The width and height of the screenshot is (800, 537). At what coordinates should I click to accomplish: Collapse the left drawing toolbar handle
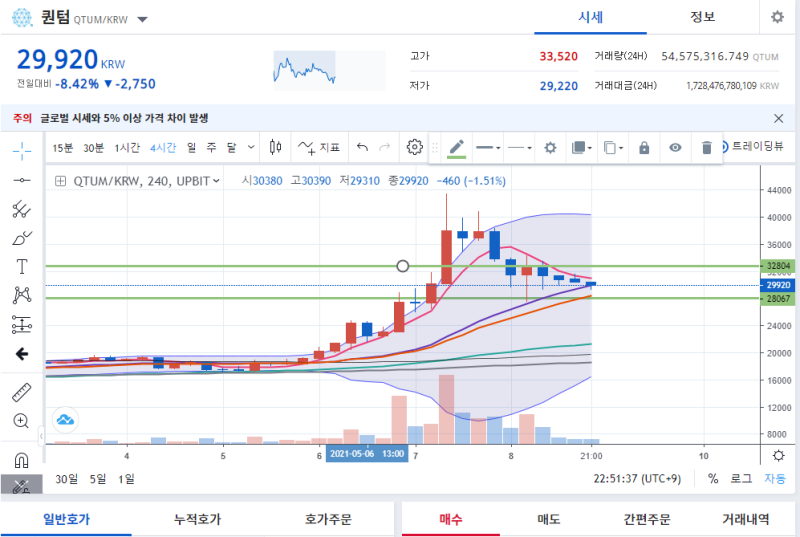pyautogui.click(x=41, y=436)
